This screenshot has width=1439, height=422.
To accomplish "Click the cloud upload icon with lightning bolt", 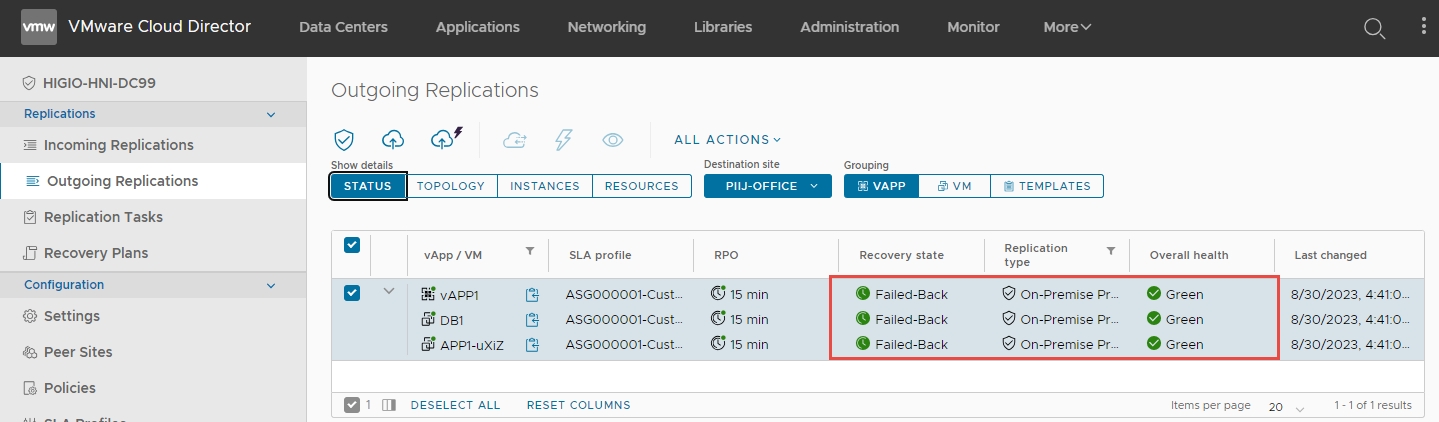I will [445, 139].
